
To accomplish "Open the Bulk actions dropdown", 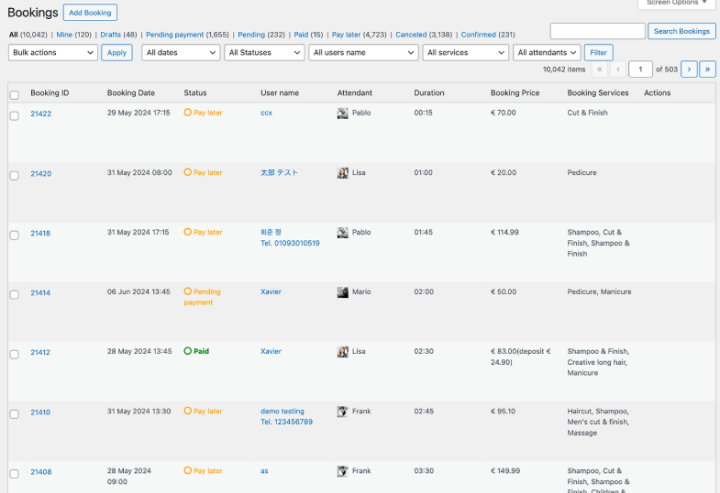I will coord(53,53).
